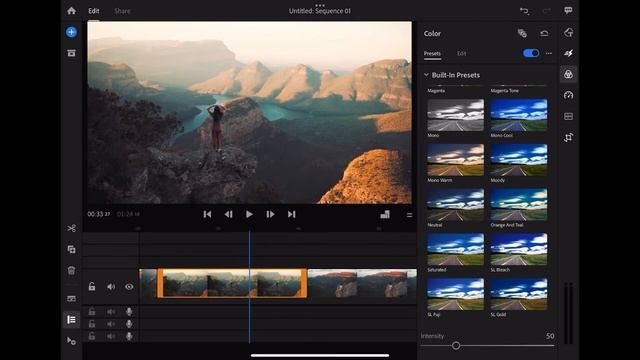Select the orange-highlighted timeline clip
The image size is (640, 360).
point(232,283)
